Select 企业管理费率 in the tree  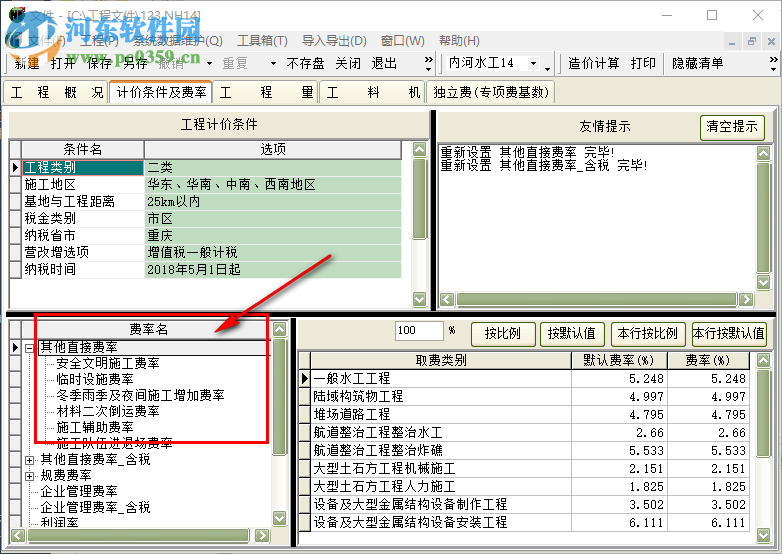point(79,491)
